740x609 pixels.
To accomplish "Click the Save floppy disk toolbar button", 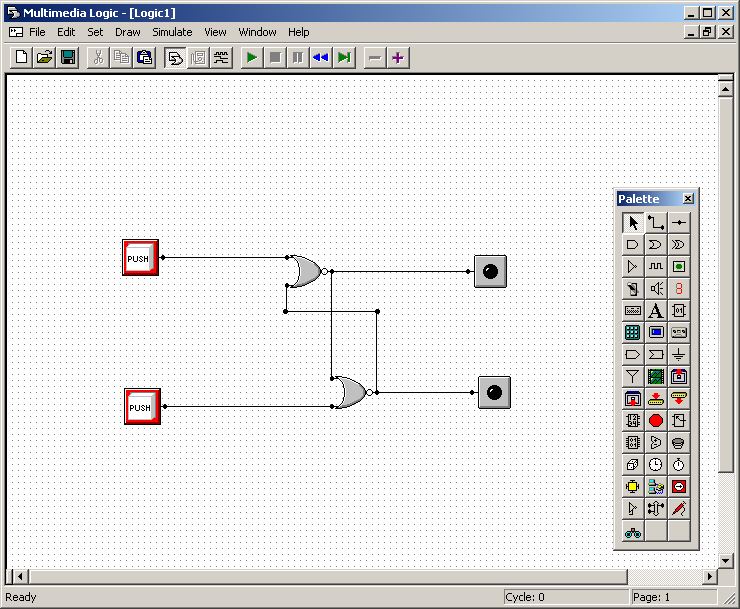I will point(68,57).
